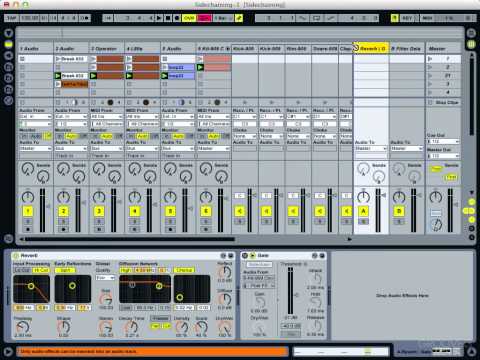The height and width of the screenshot is (360, 480).
Task: Click the Gate sidechain toggle triangle
Action: tap(252, 256)
